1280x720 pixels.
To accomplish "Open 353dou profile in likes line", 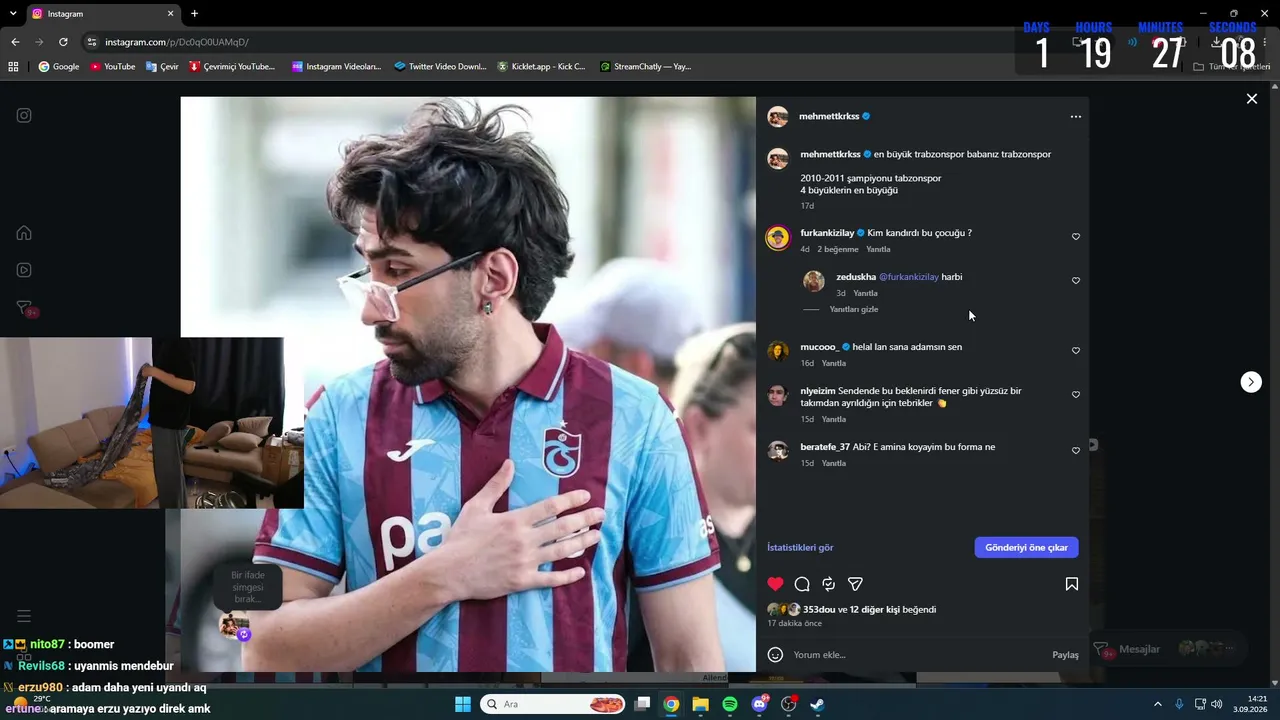I will pos(819,609).
